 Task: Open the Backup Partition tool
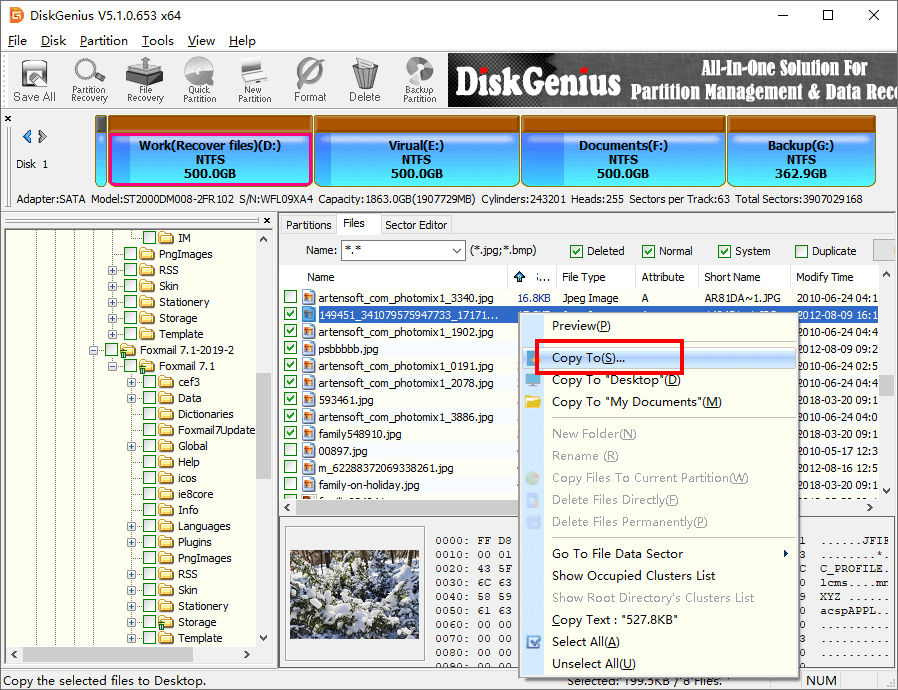pos(420,81)
